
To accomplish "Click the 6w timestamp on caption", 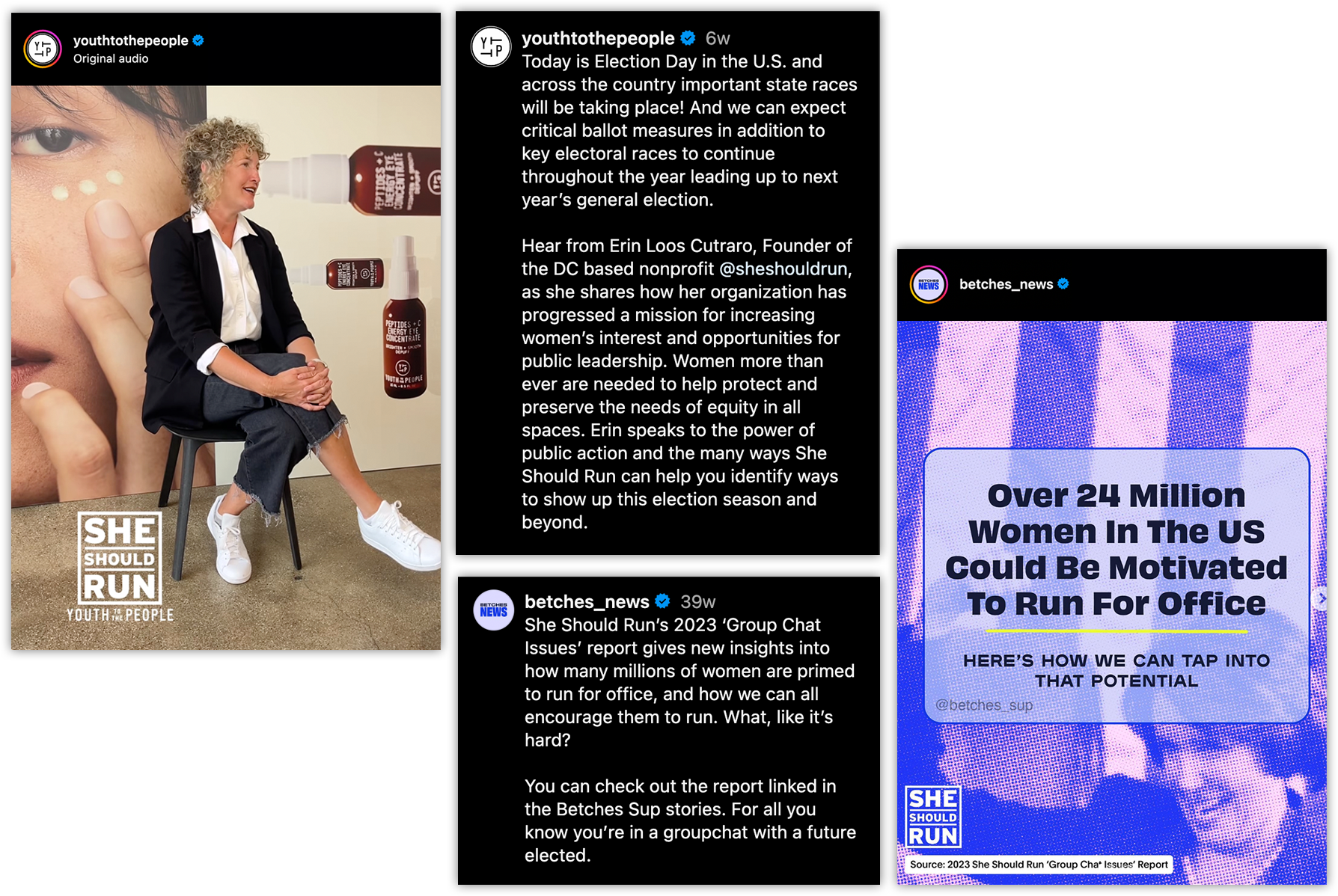I will [x=718, y=38].
